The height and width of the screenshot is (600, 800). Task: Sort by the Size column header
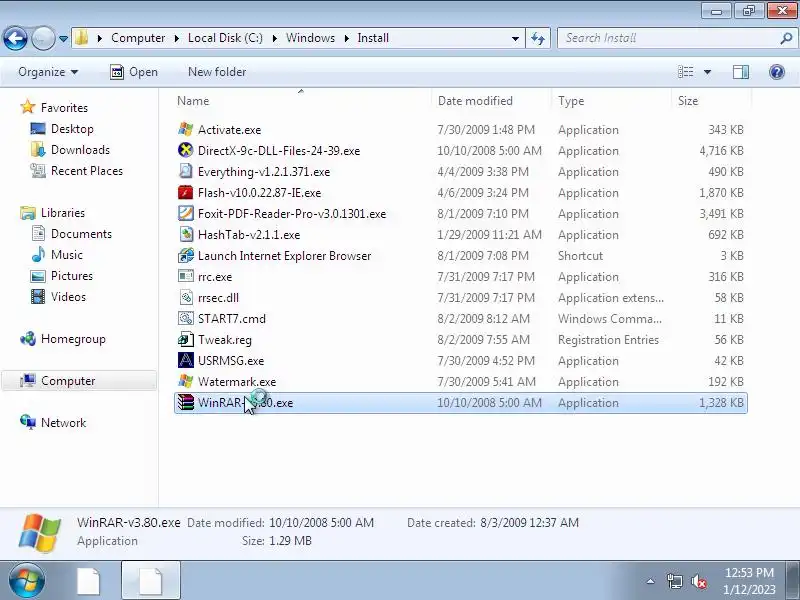[711, 101]
